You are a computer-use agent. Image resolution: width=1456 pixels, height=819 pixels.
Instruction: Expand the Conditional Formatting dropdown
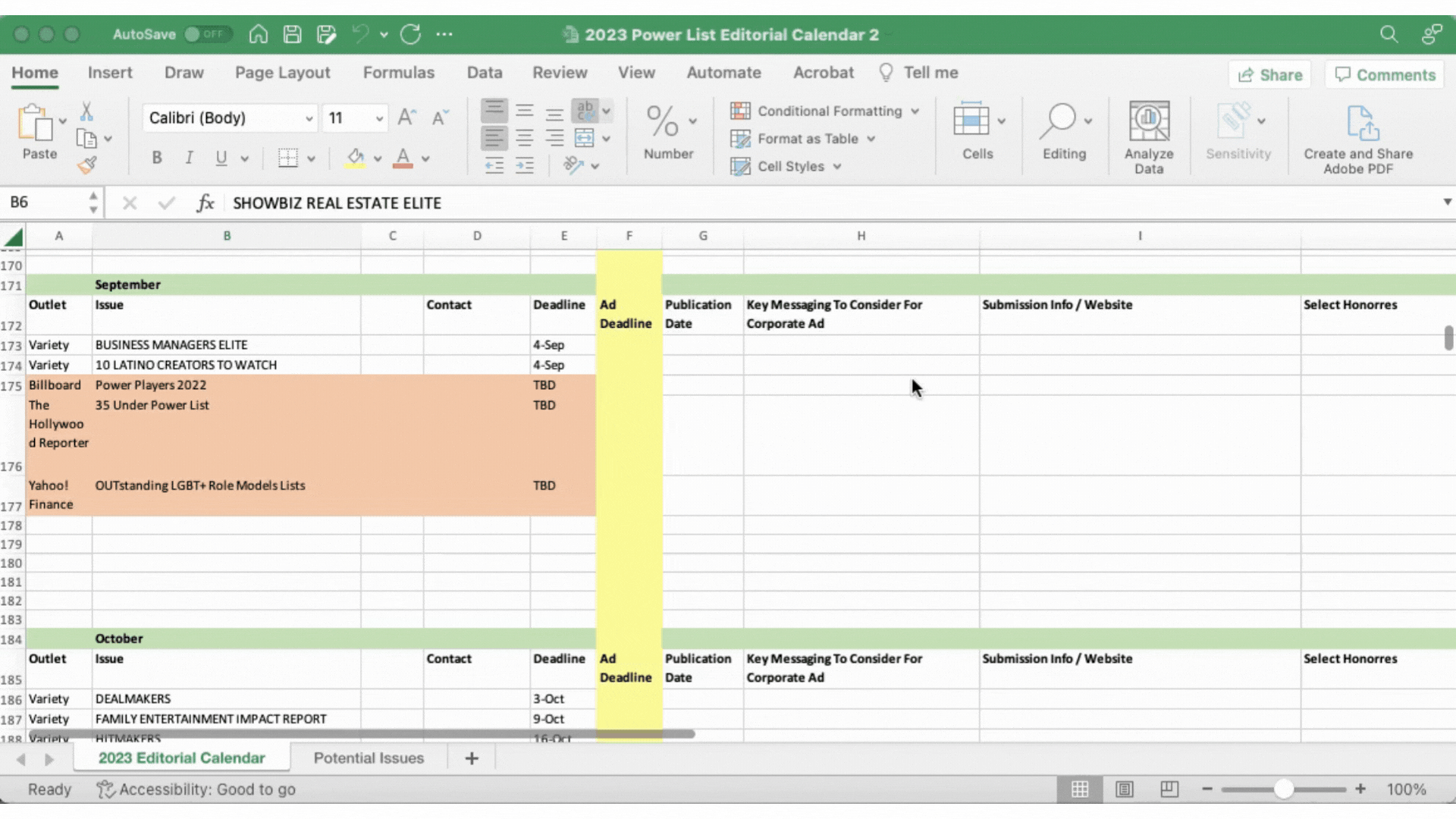tap(915, 111)
